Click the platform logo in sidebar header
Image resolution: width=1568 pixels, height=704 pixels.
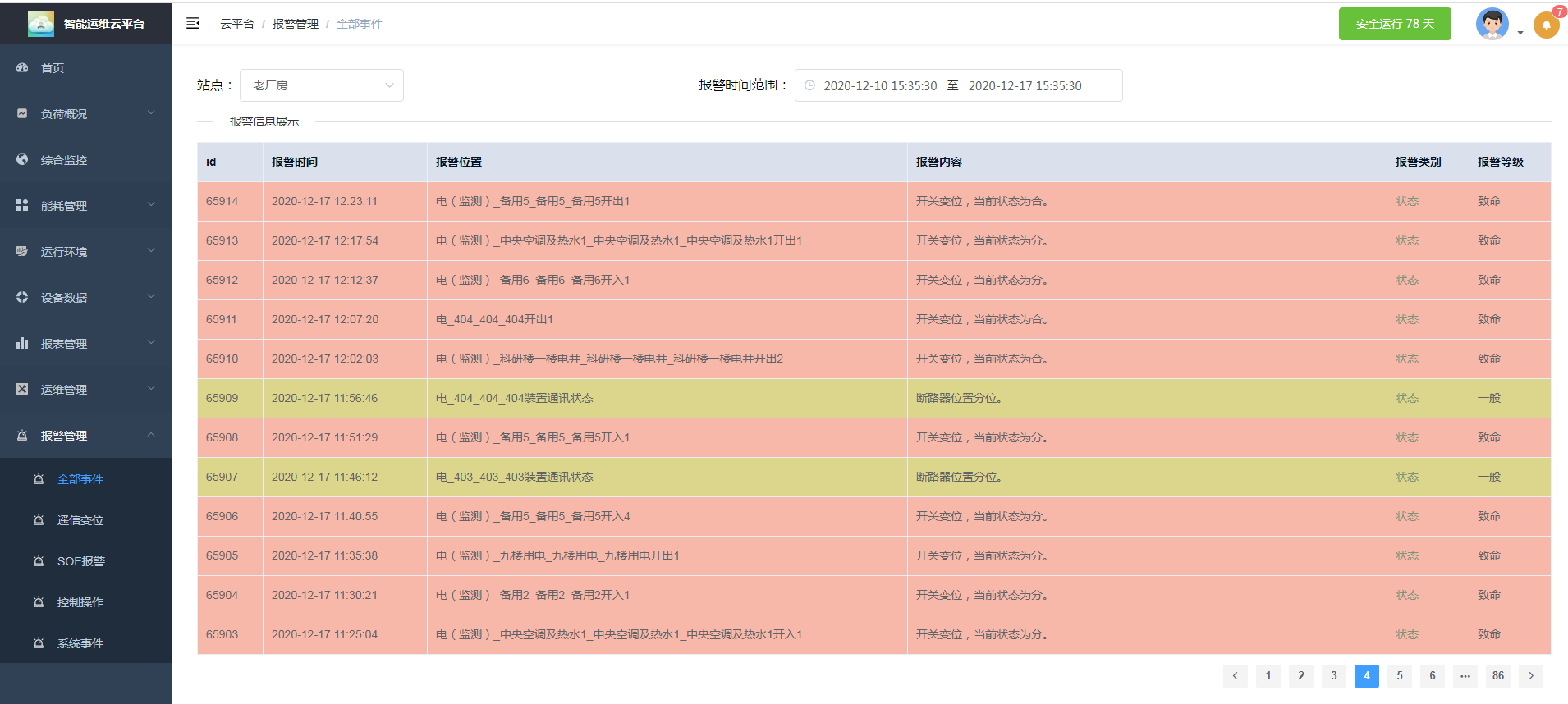coord(40,24)
